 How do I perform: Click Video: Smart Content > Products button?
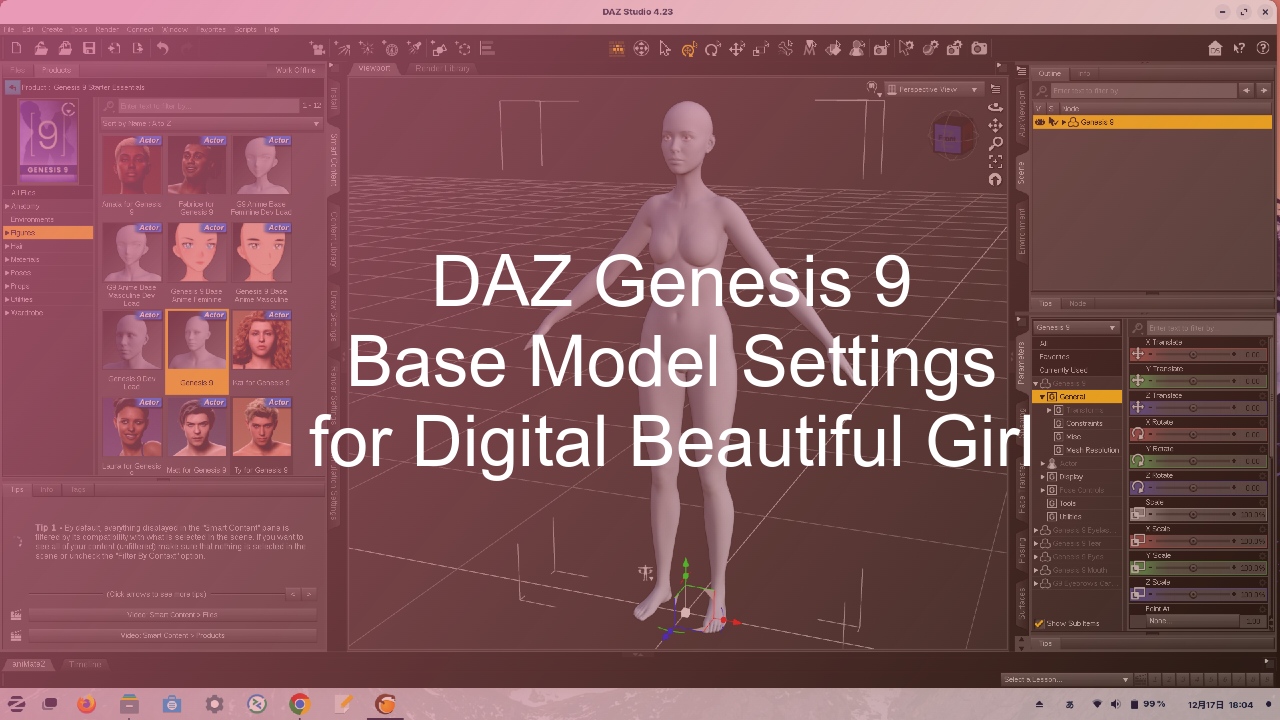(x=172, y=635)
